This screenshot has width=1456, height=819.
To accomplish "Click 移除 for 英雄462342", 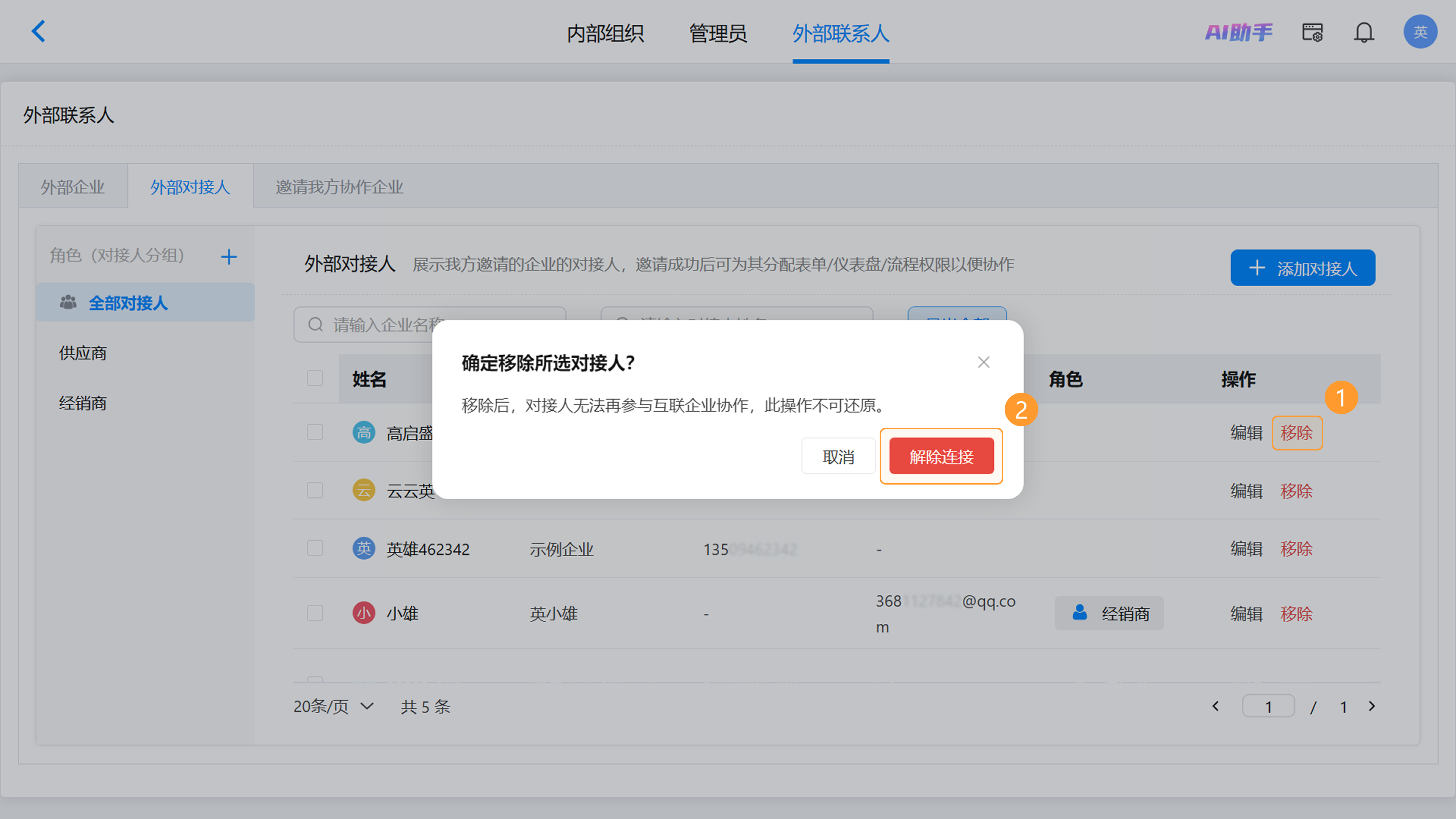I will tap(1297, 549).
